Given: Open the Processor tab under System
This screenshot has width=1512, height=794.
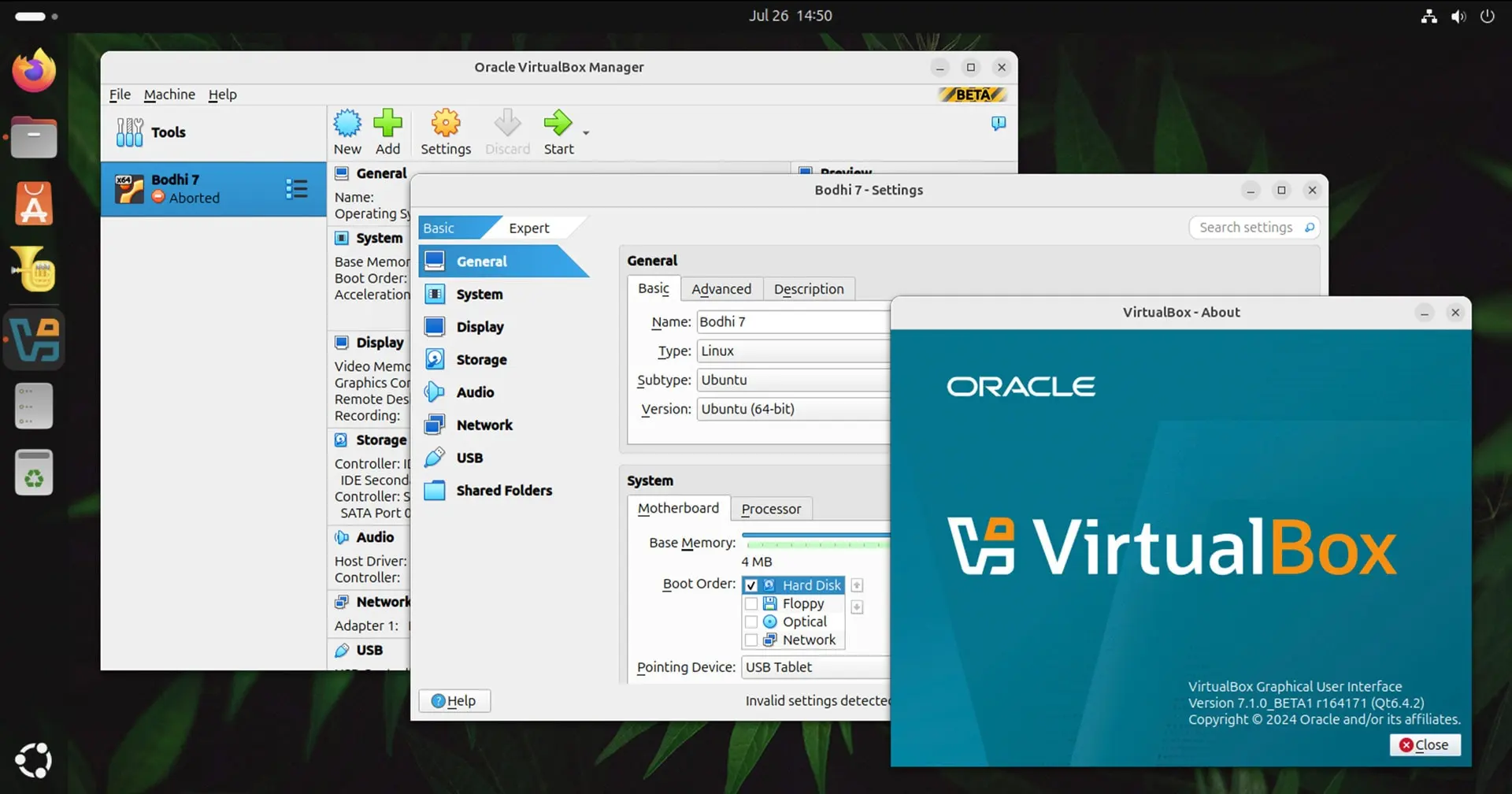Looking at the screenshot, I should (771, 508).
